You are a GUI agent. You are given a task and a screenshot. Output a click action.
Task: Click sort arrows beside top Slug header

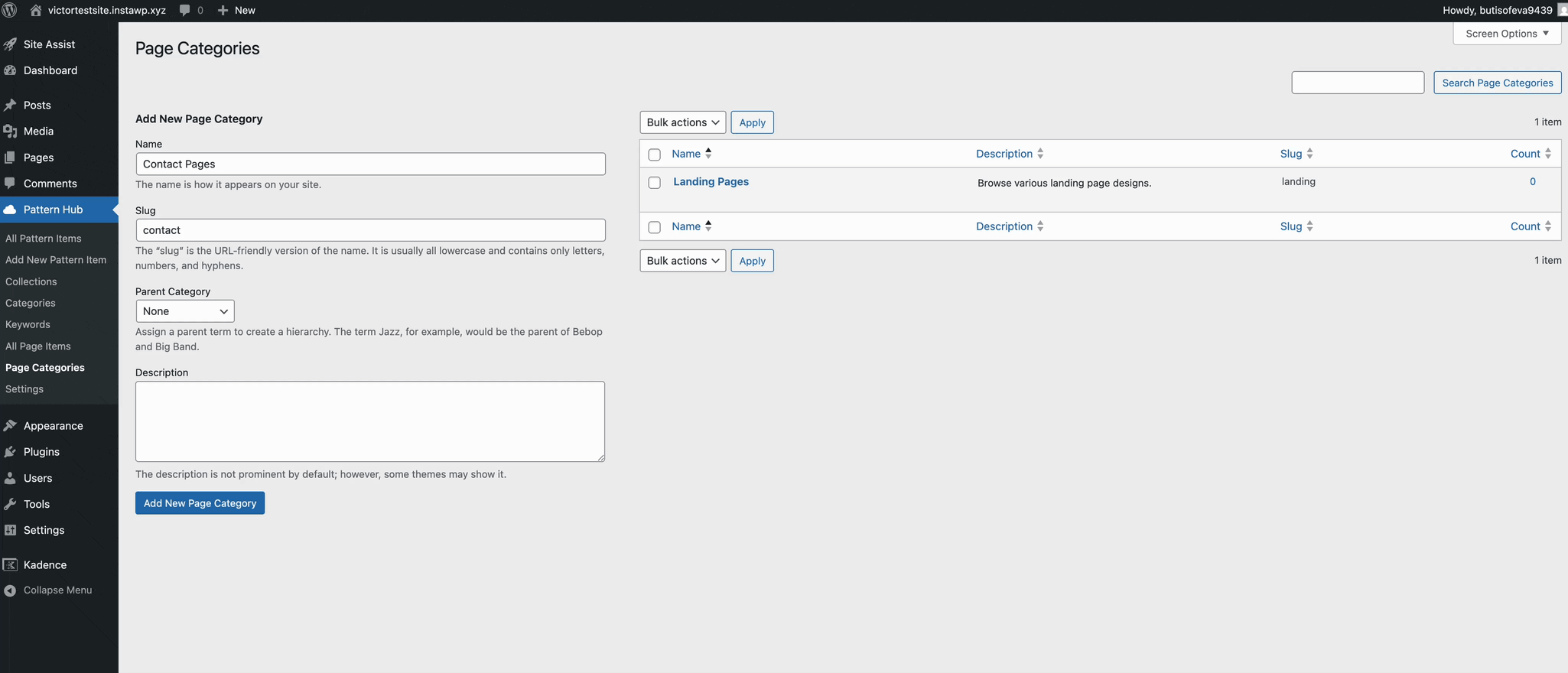(x=1309, y=154)
